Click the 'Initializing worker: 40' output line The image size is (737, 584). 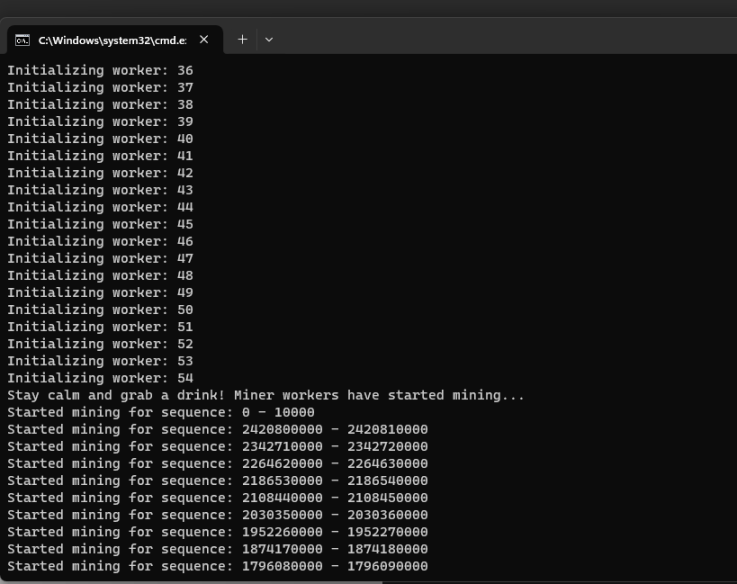pos(100,139)
